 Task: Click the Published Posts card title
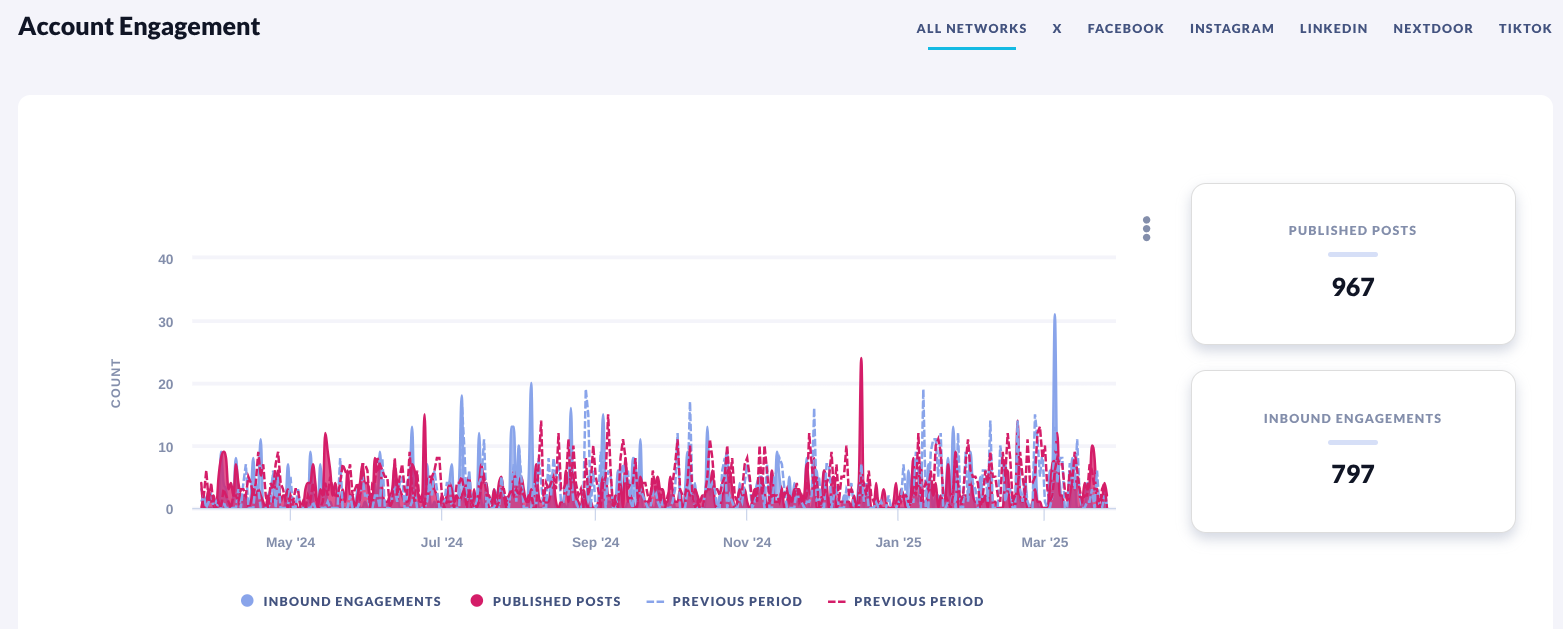point(1352,230)
